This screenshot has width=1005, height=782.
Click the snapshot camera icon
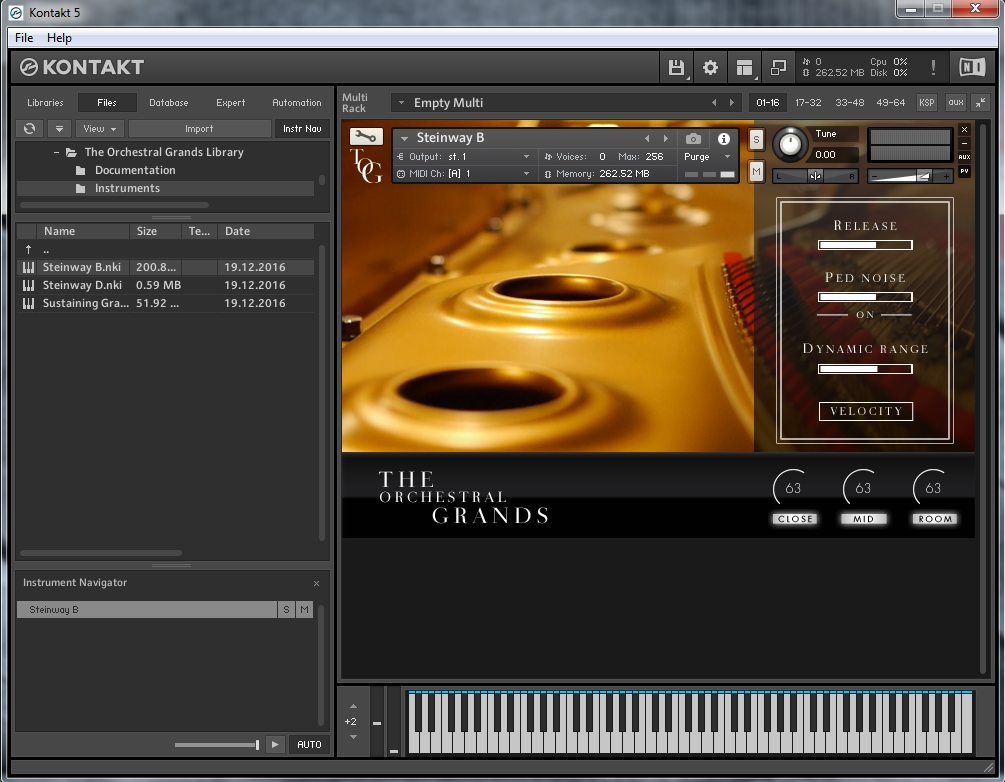coord(693,138)
